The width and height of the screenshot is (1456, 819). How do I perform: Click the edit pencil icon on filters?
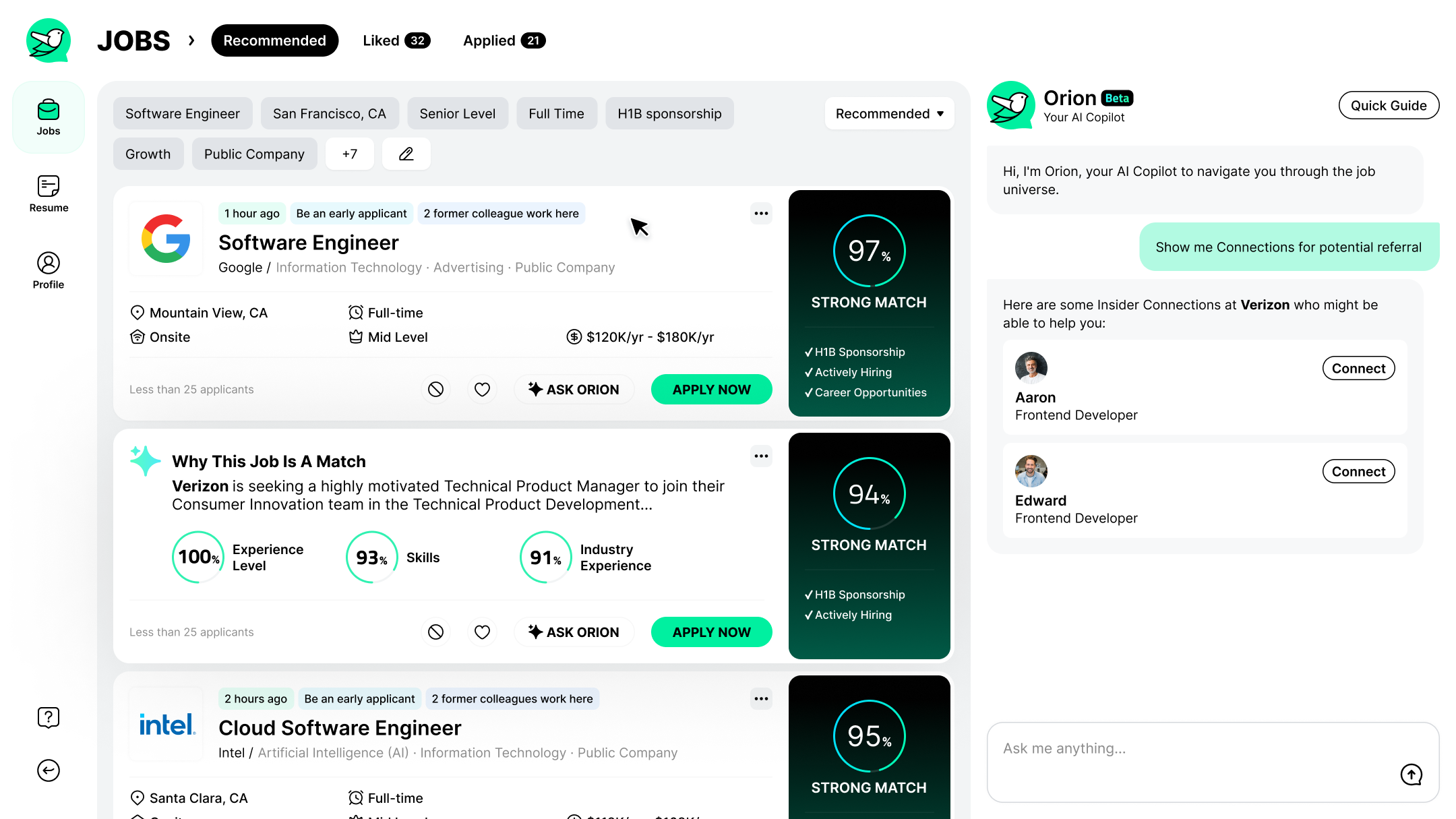405,153
